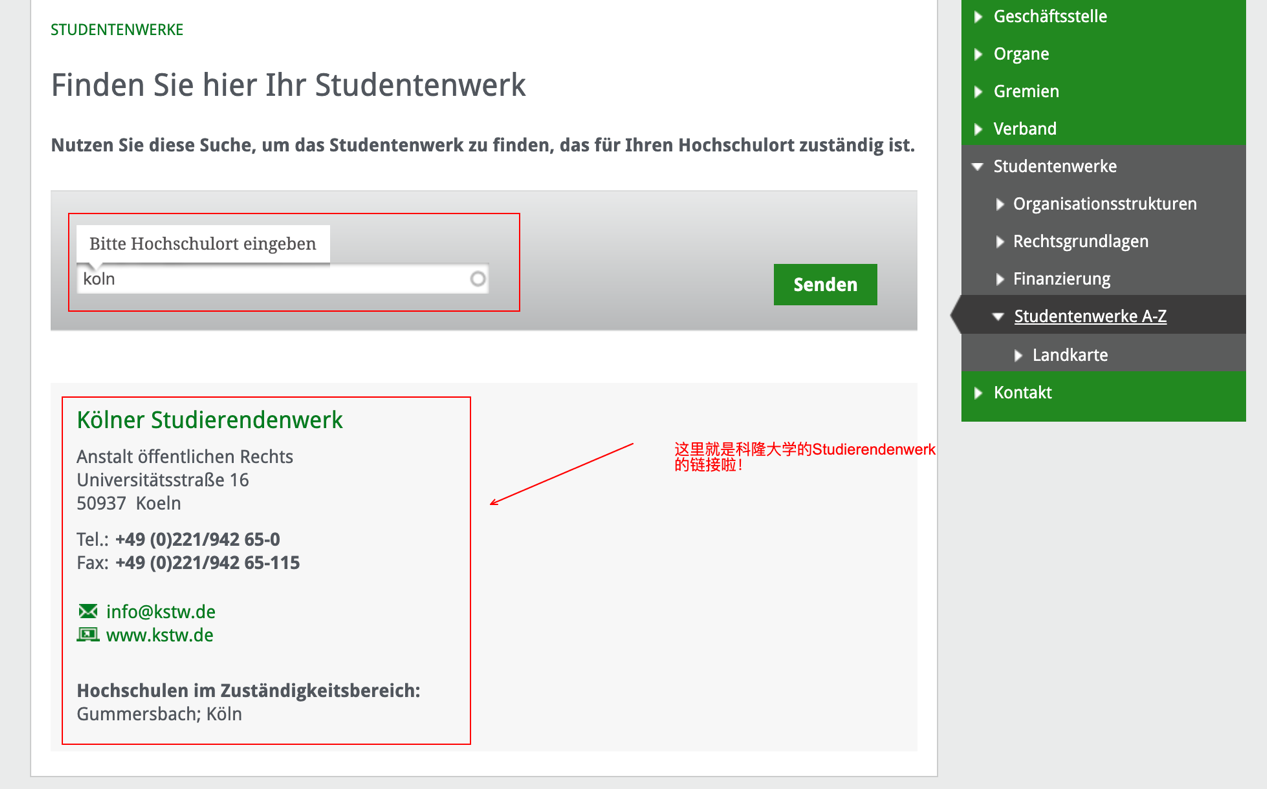
Task: Open Organisationsstrukturen submenu item
Action: (1105, 204)
